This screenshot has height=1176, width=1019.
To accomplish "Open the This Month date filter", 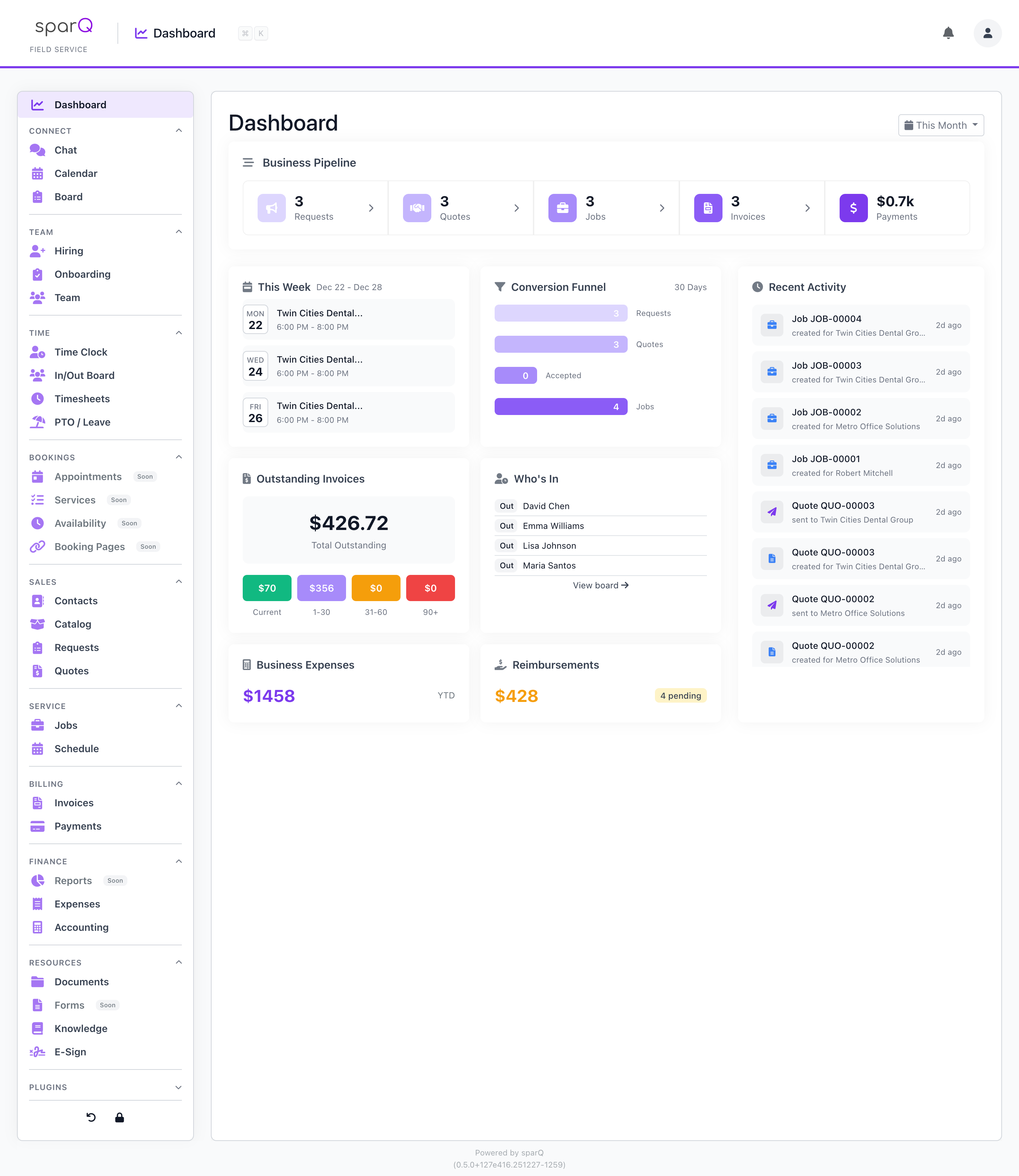I will 940,125.
